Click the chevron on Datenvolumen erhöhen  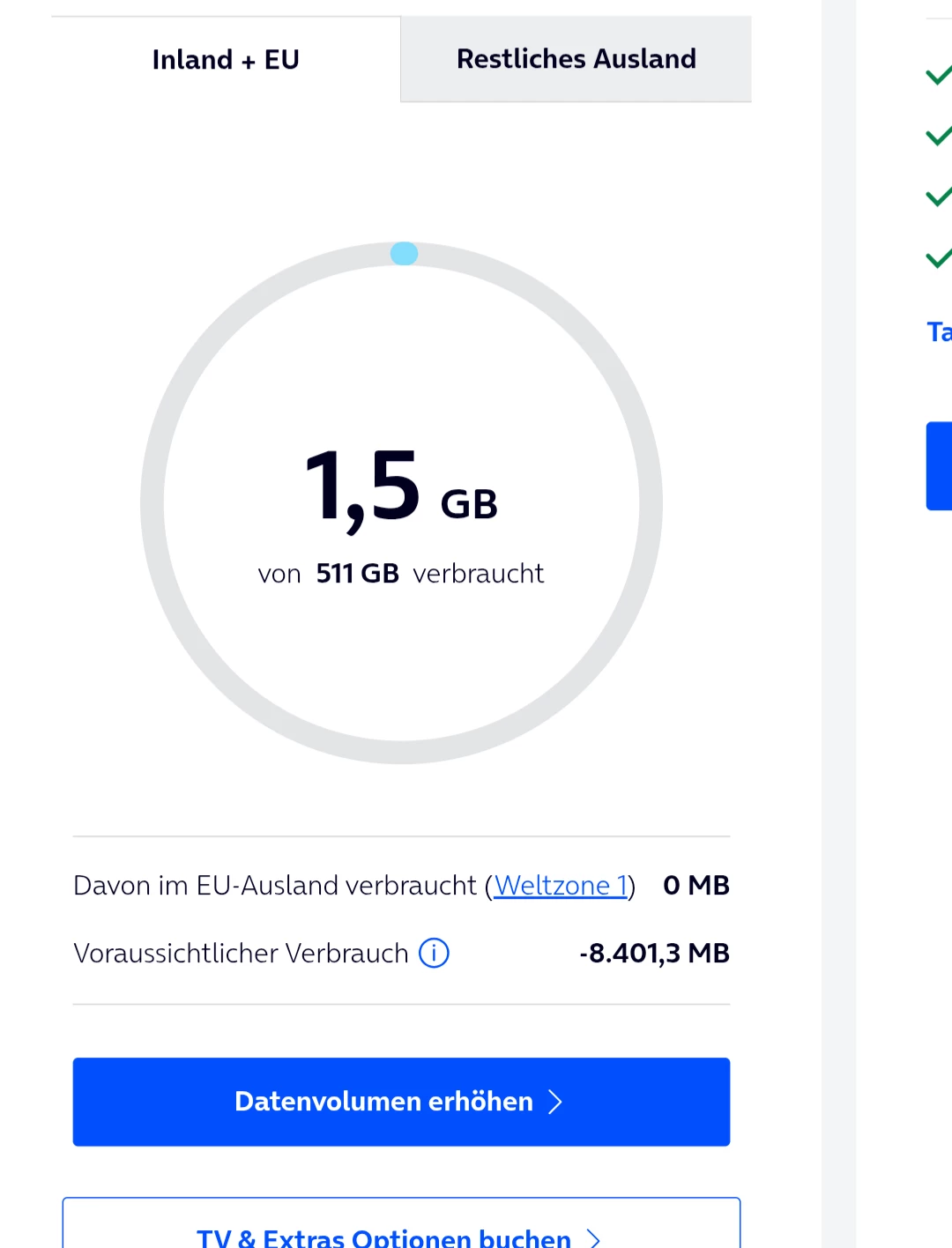point(555,1102)
